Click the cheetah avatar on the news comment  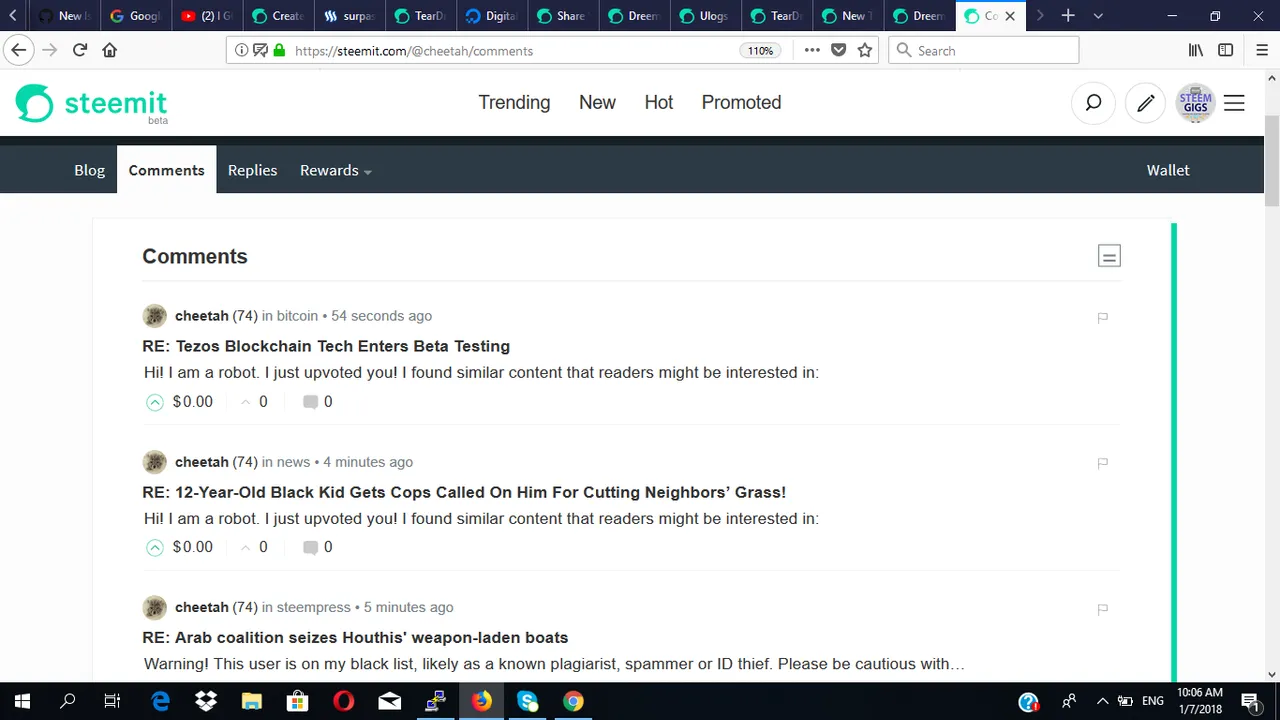154,462
